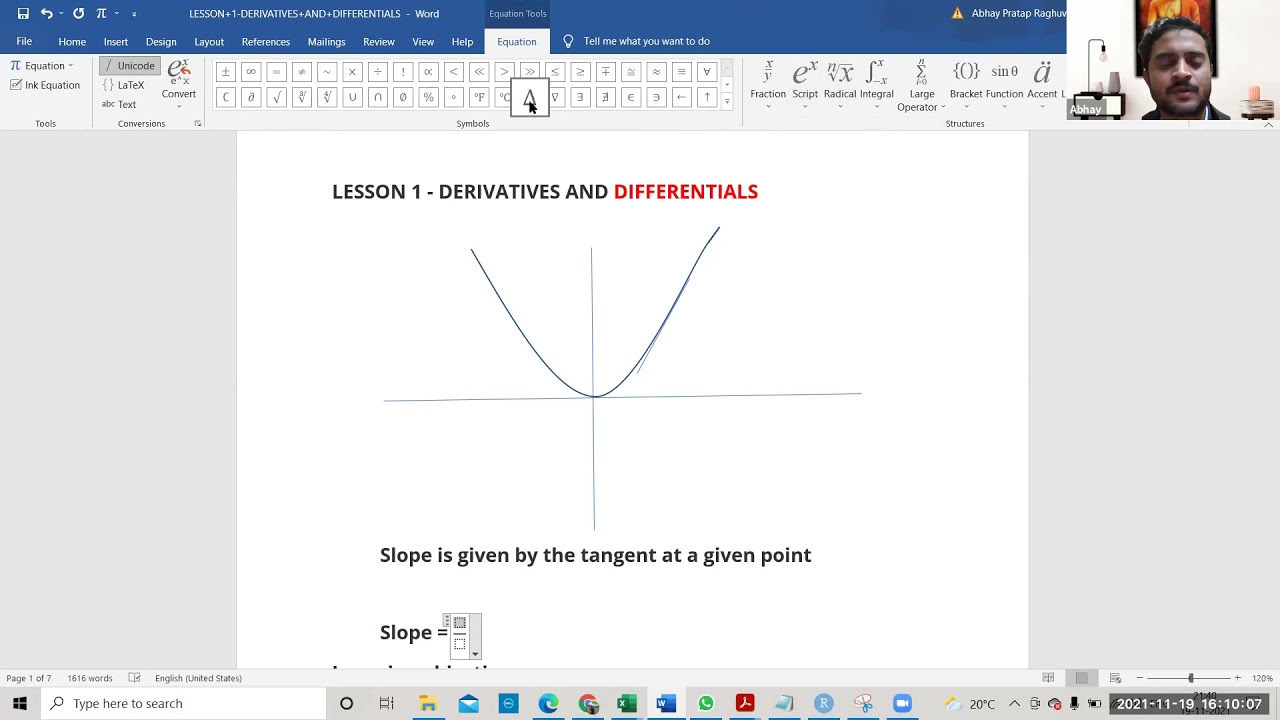
Task: Open the equation options arrow beside Slope
Action: [475, 653]
